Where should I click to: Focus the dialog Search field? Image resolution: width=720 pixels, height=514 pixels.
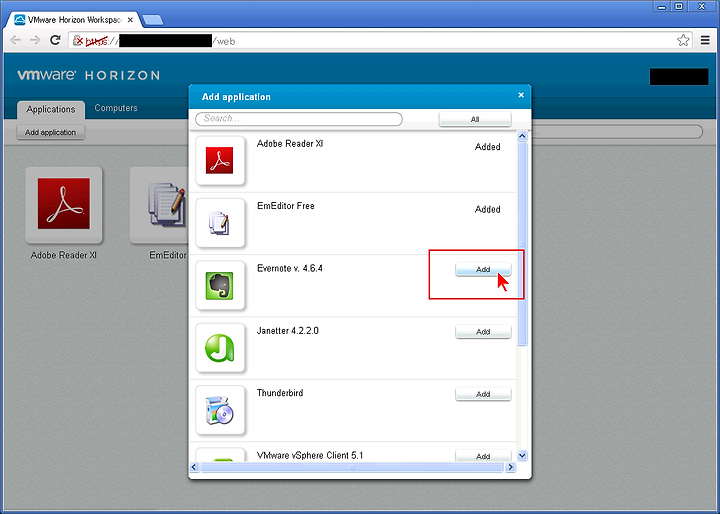coord(299,119)
